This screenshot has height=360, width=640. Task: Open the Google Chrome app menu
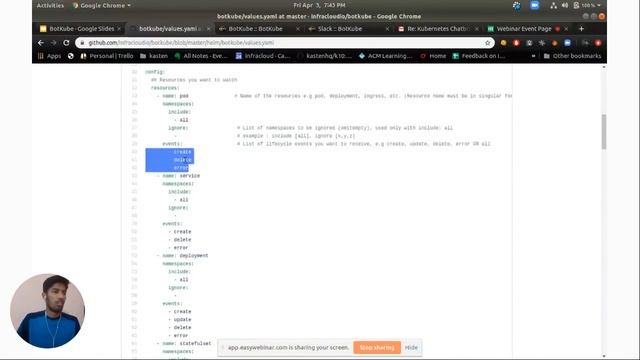tap(102, 6)
